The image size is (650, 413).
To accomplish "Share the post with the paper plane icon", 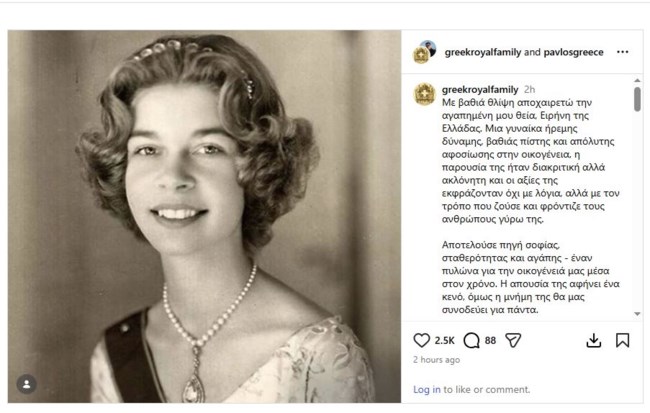I will point(513,340).
